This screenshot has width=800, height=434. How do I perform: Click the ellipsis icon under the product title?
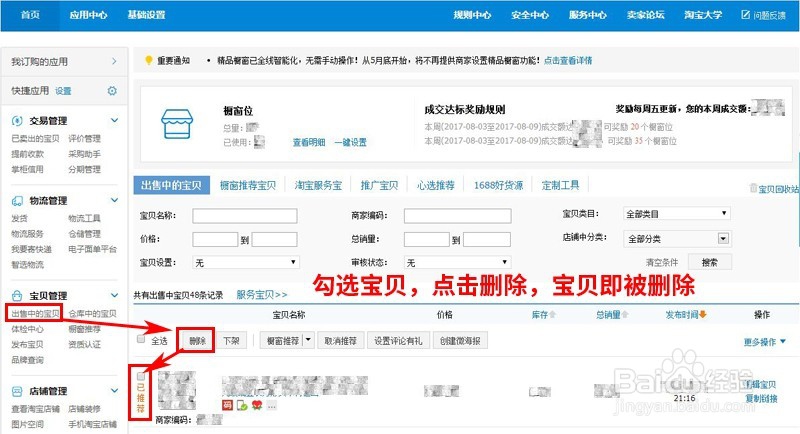[x=271, y=405]
